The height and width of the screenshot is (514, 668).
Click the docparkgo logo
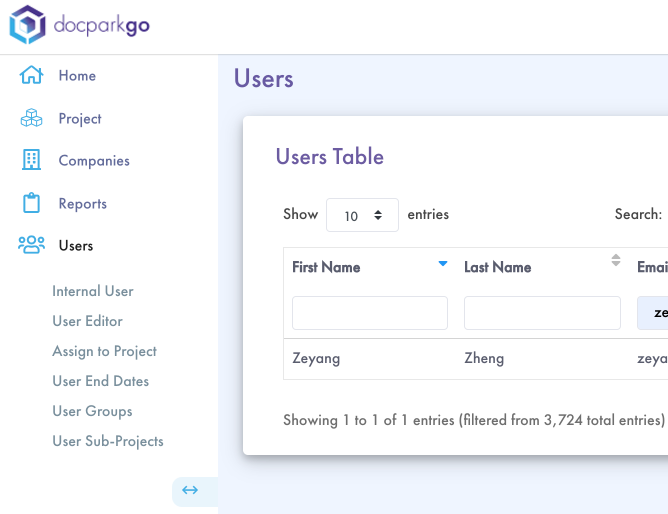80,26
